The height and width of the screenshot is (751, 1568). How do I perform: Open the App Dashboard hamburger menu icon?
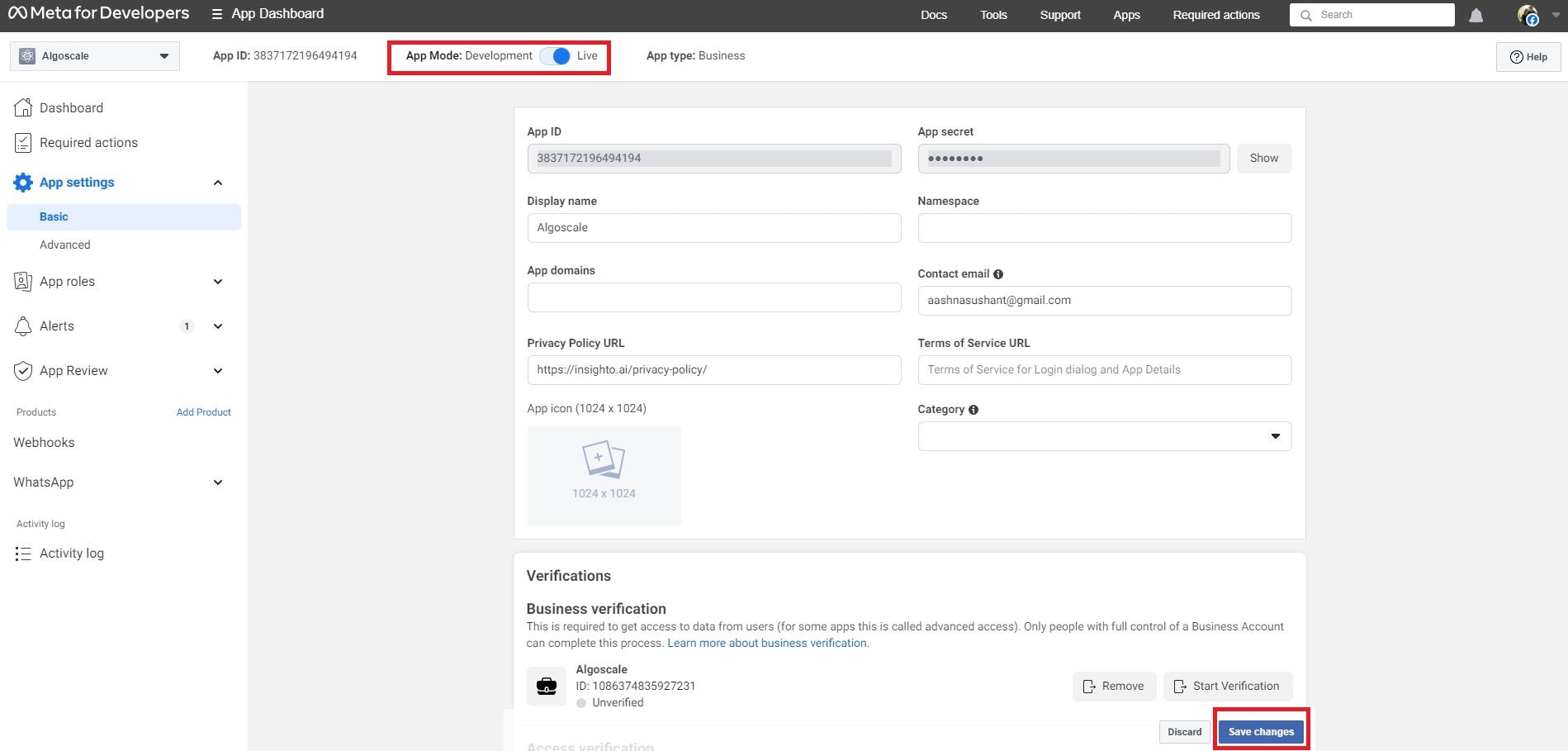click(217, 14)
